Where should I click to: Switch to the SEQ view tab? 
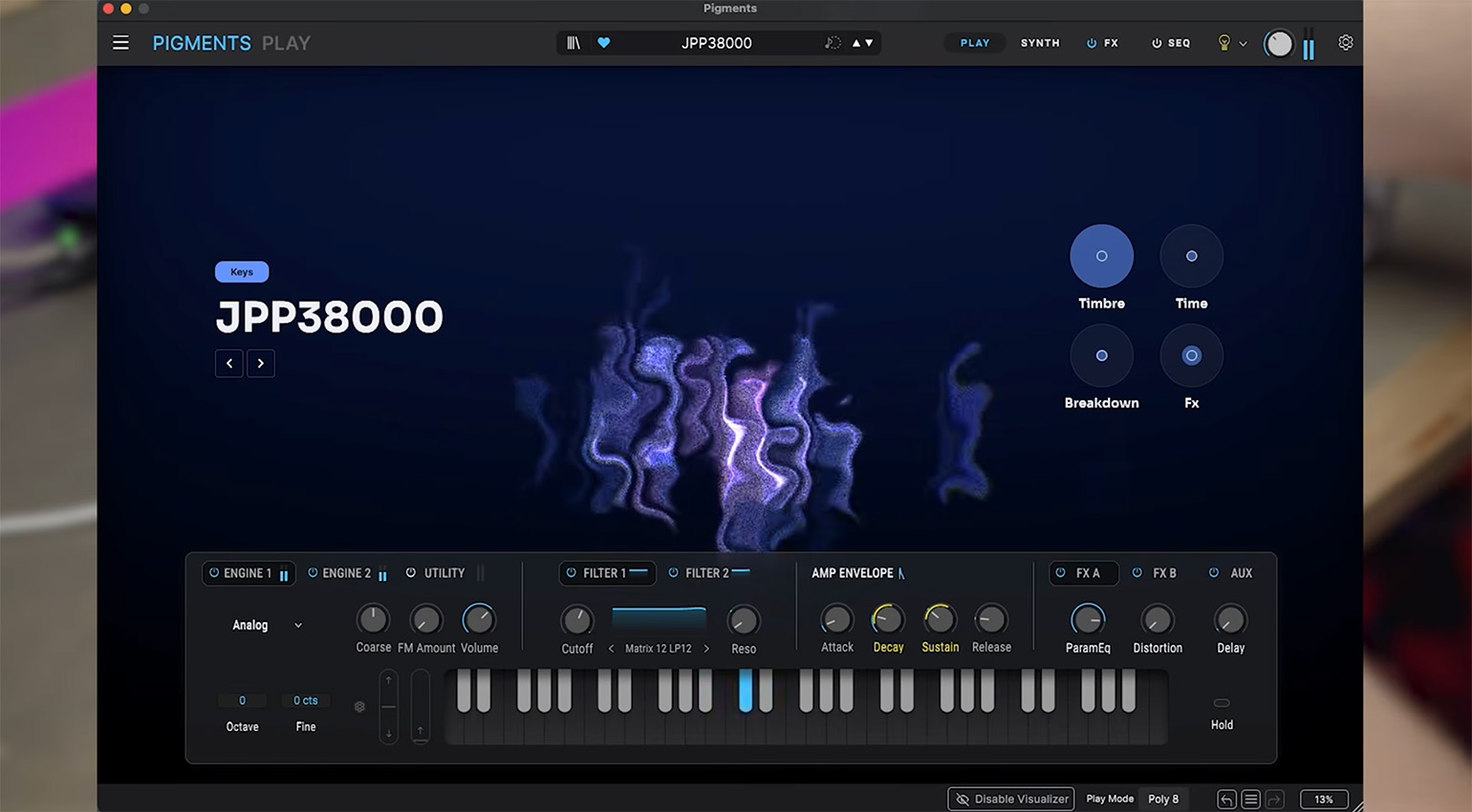point(1180,43)
